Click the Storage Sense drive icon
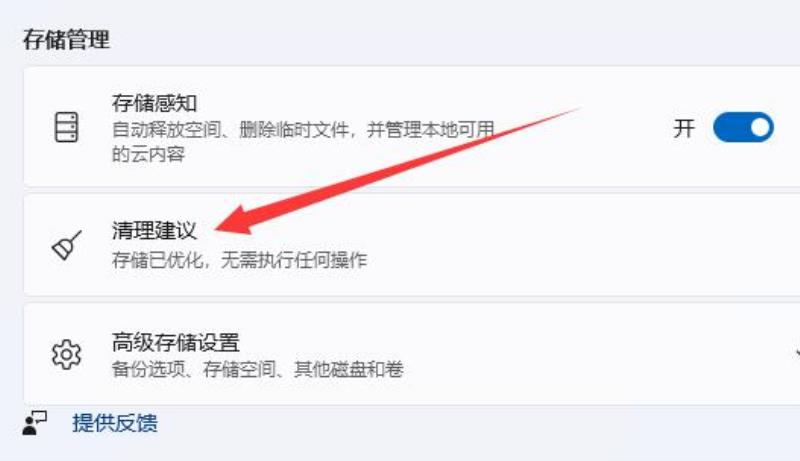 pyautogui.click(x=66, y=127)
